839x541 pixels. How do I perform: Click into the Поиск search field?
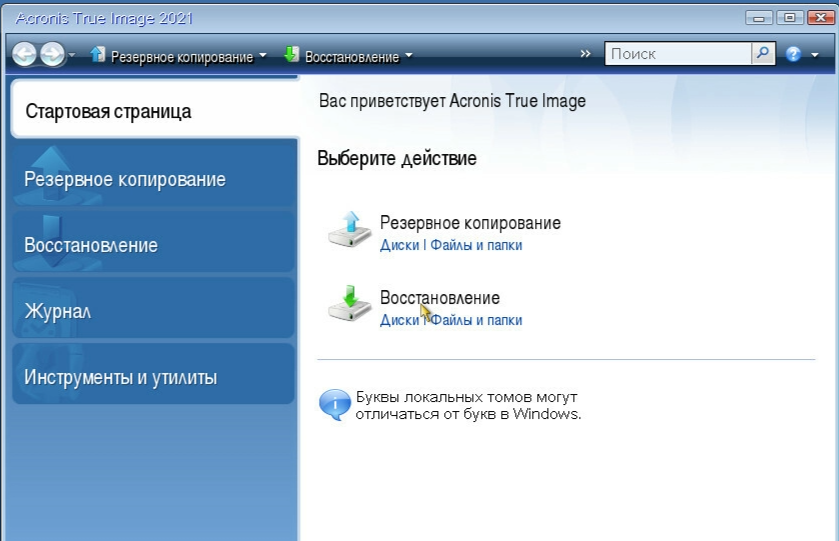(x=678, y=54)
